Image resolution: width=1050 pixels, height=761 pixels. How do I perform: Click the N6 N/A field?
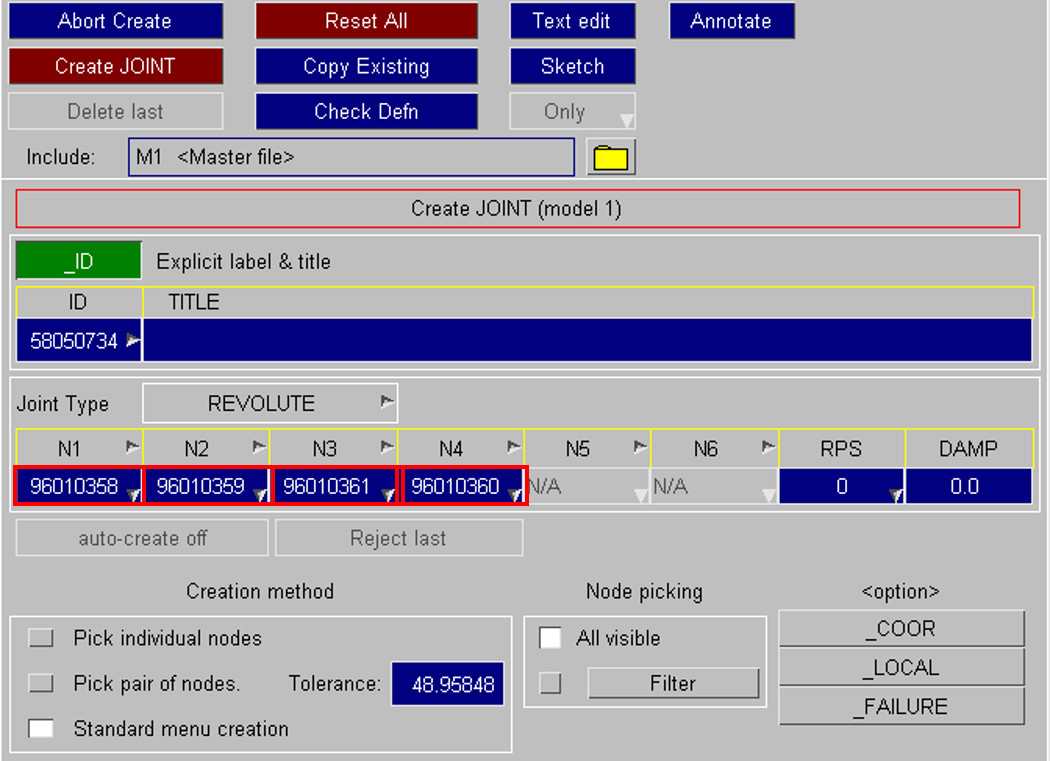(x=714, y=486)
